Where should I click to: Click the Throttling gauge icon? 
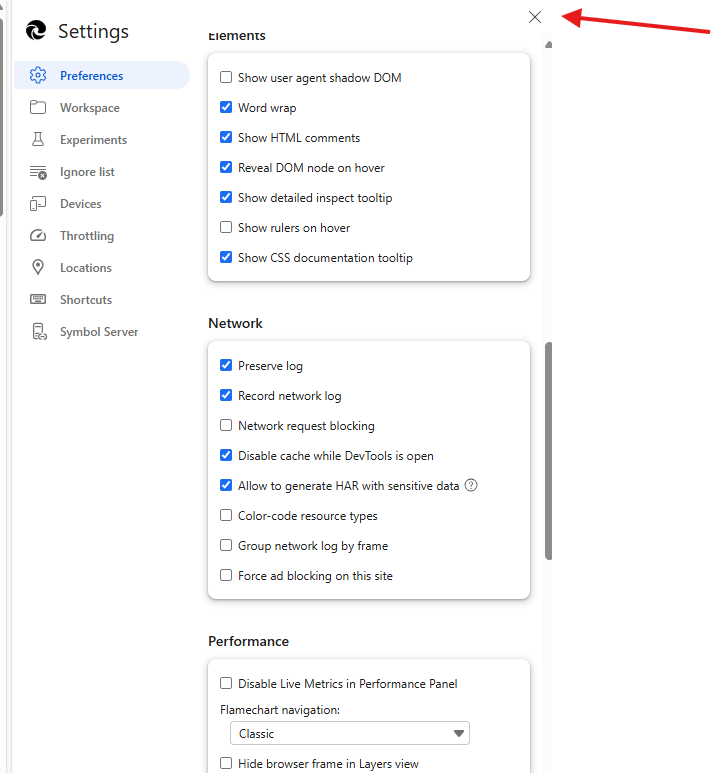point(38,236)
